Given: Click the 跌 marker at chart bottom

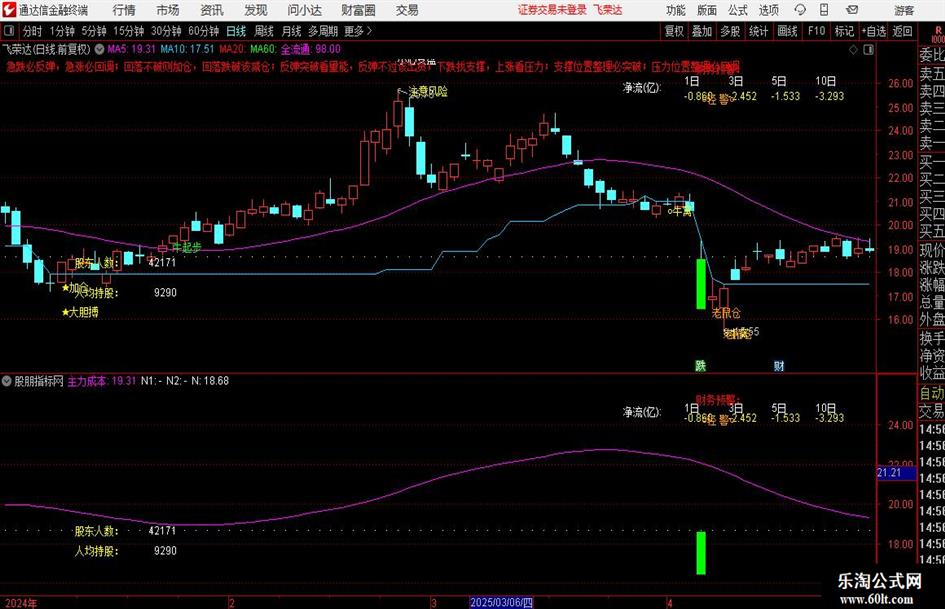Looking at the screenshot, I should coord(700,365).
